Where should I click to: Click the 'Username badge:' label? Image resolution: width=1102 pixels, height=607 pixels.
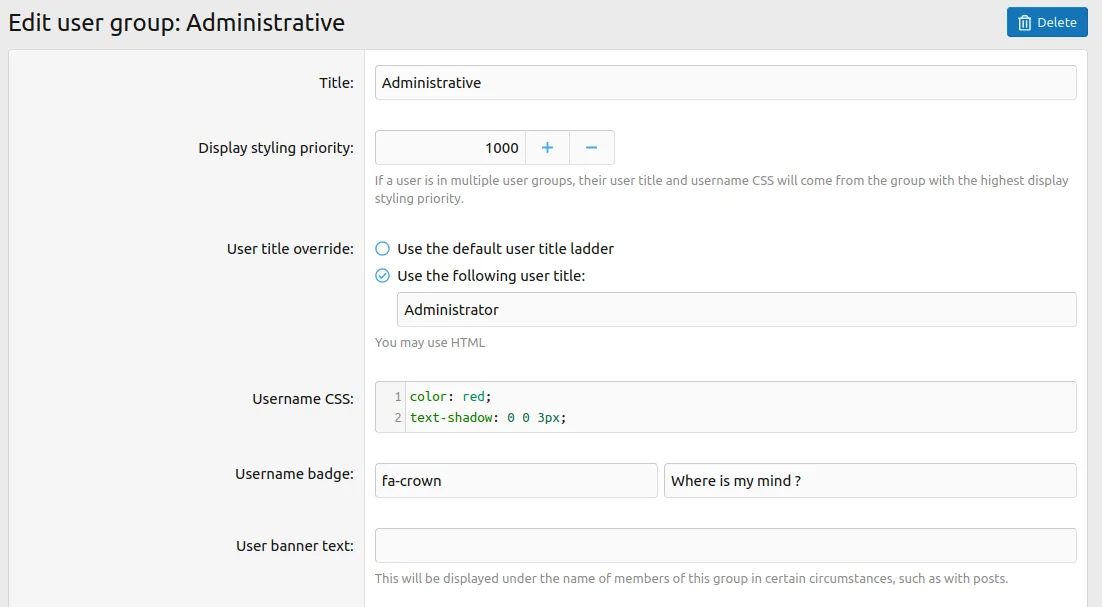(x=294, y=474)
